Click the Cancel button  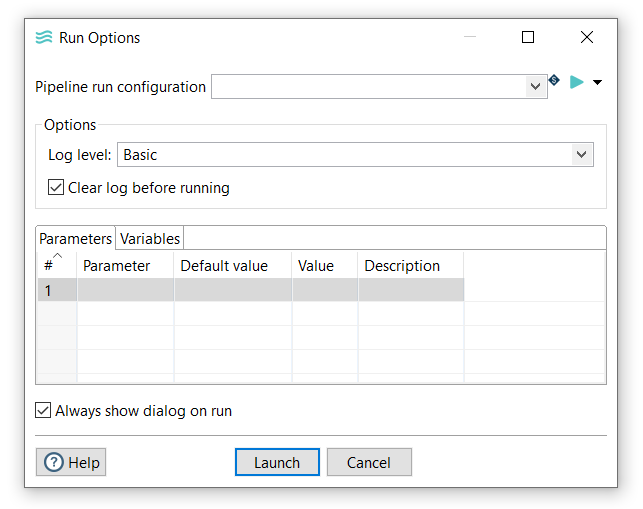369,462
